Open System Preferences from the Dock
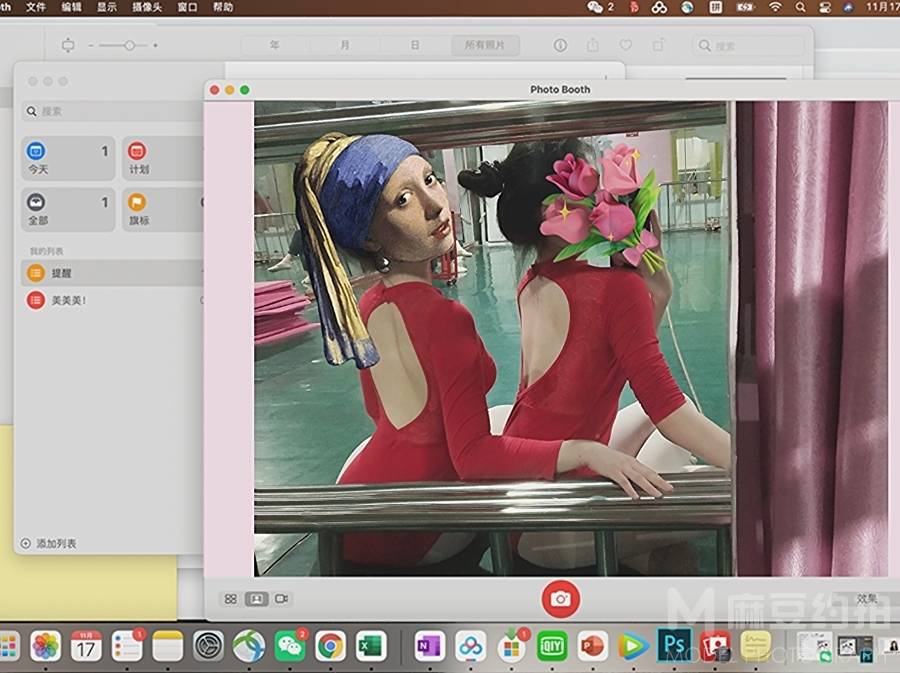Viewport: 900px width, 673px height. 208,647
